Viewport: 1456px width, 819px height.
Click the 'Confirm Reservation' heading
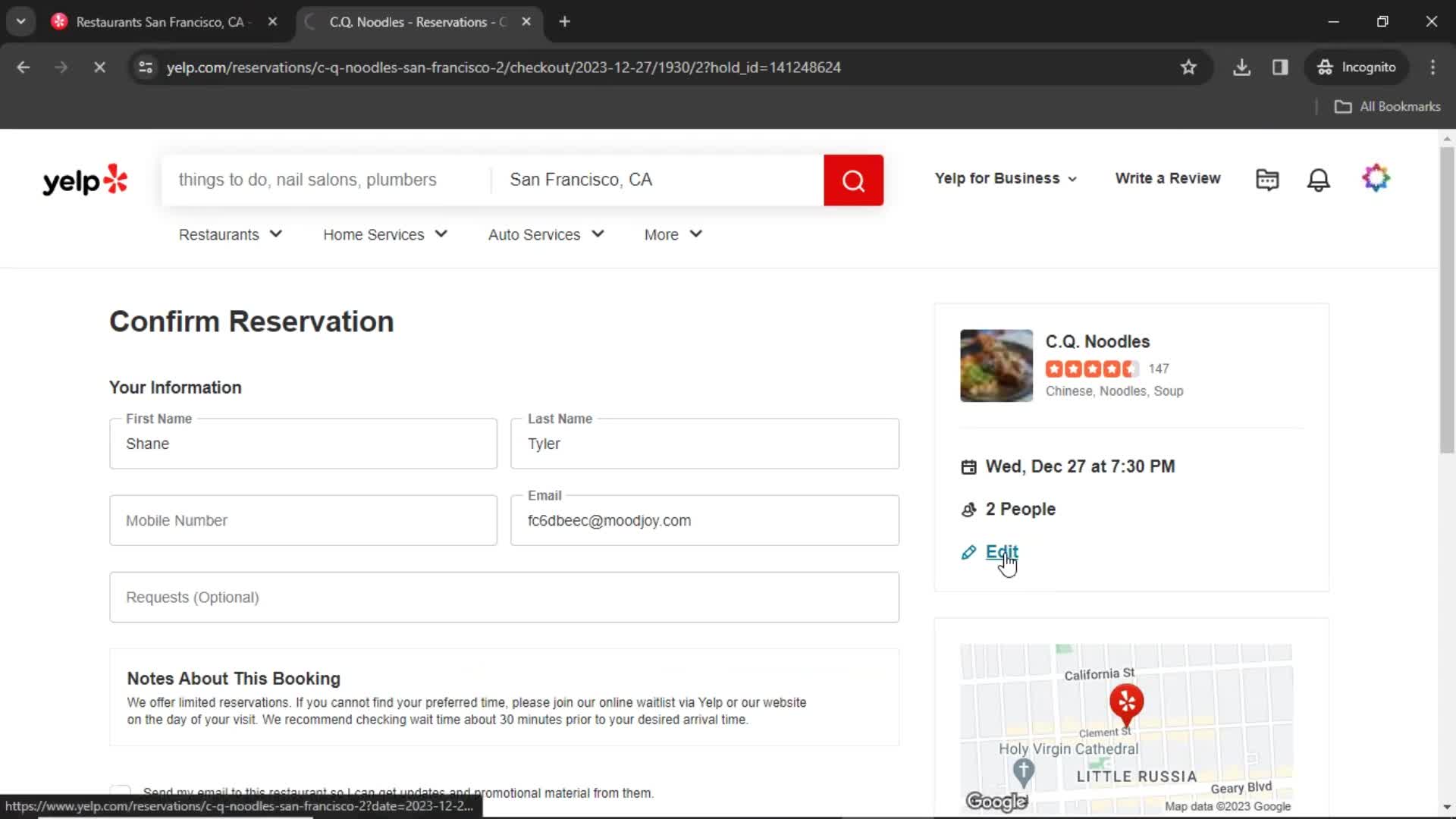point(252,322)
